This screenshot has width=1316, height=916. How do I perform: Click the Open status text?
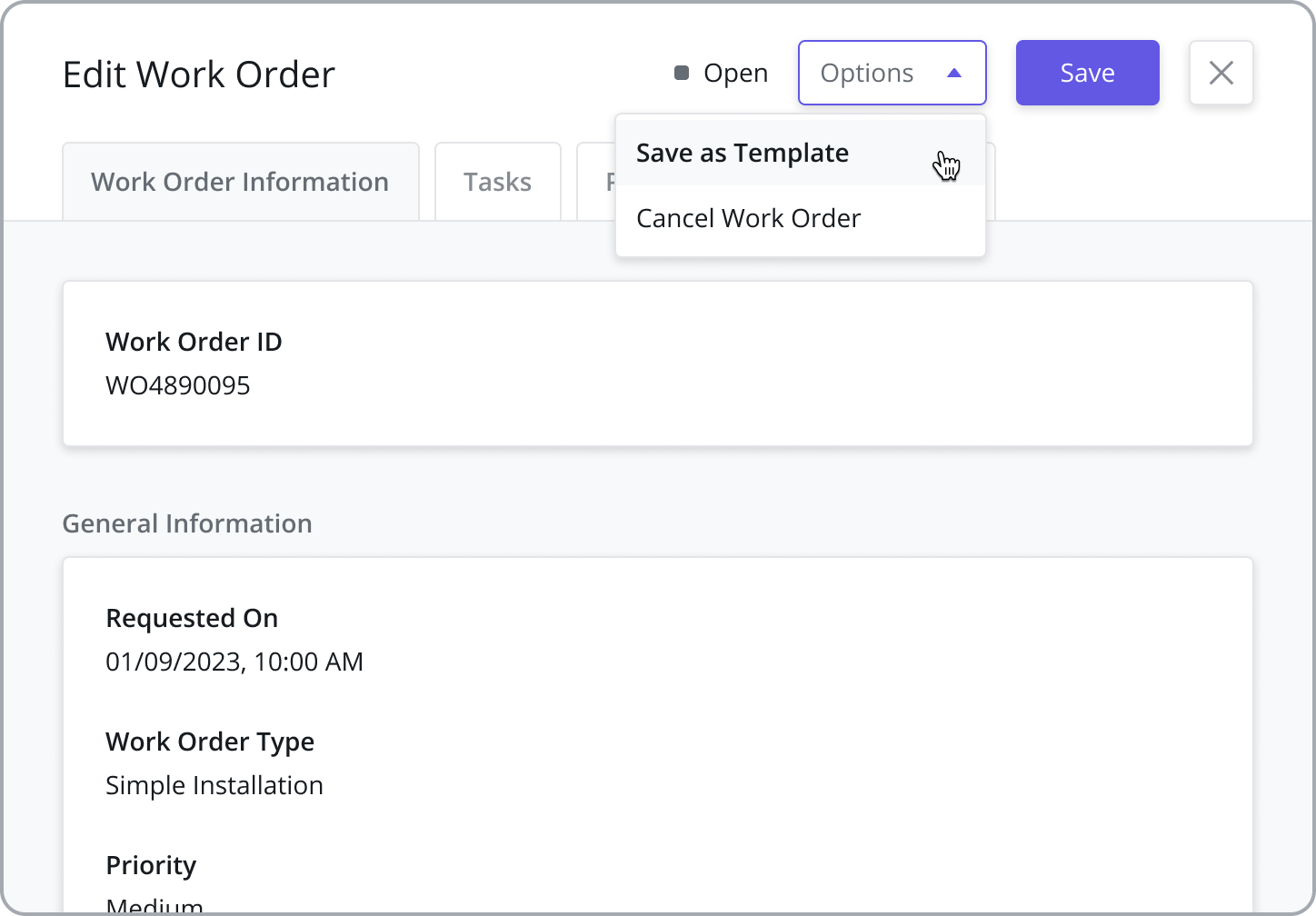pos(735,73)
